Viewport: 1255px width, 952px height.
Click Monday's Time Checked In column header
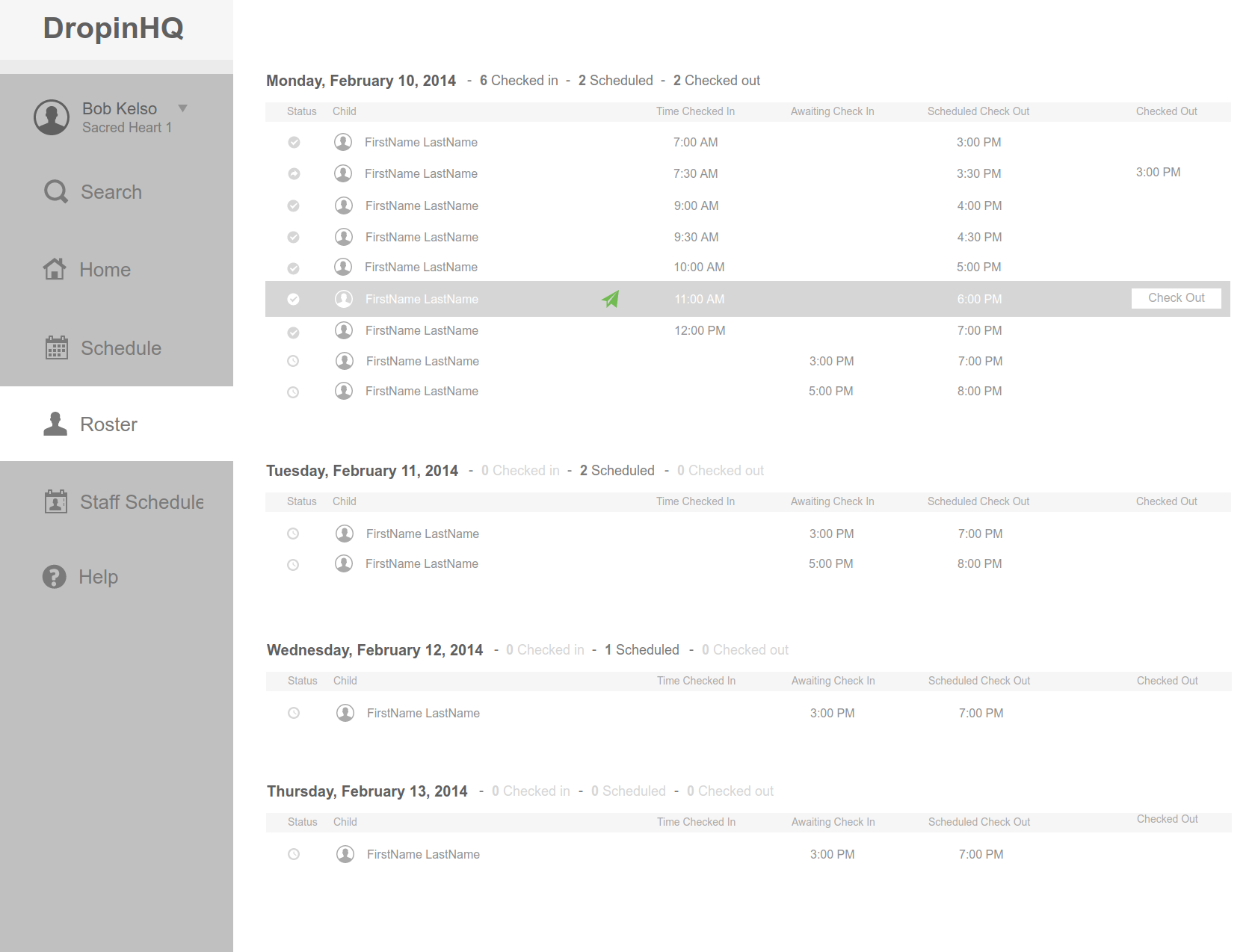pyautogui.click(x=695, y=111)
